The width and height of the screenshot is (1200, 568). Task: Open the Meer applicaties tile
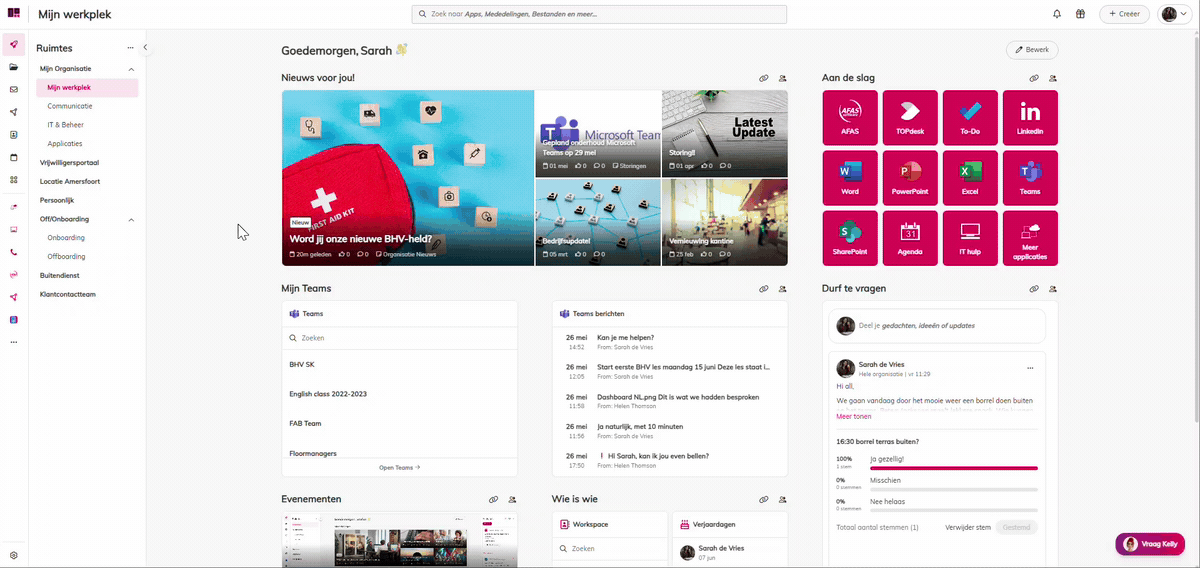(x=1030, y=238)
